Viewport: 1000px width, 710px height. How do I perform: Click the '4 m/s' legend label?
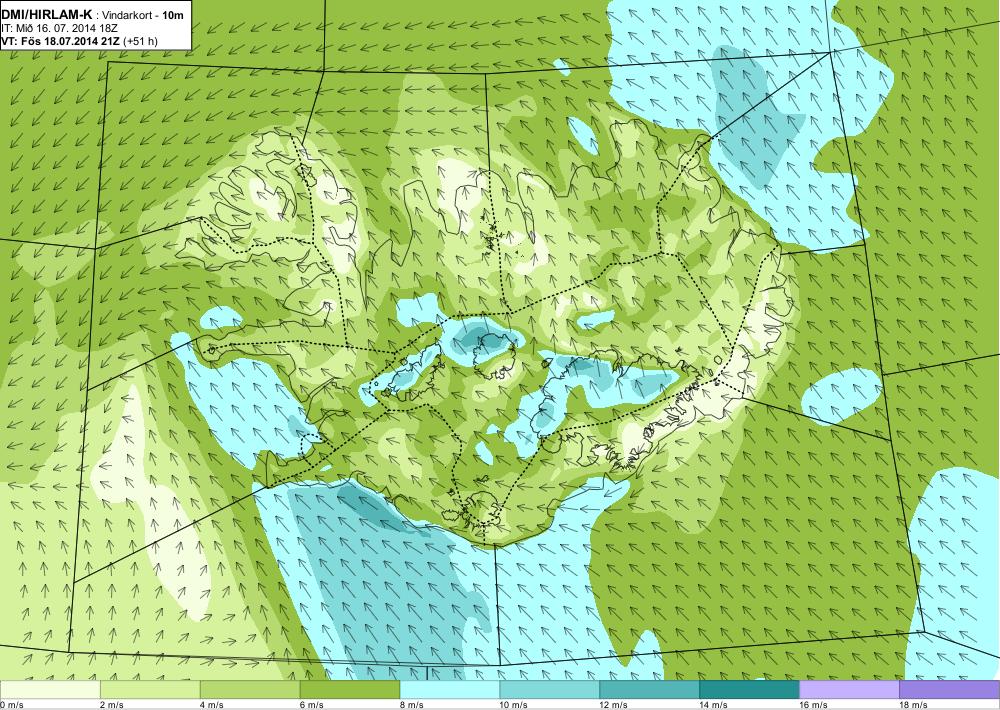212,705
